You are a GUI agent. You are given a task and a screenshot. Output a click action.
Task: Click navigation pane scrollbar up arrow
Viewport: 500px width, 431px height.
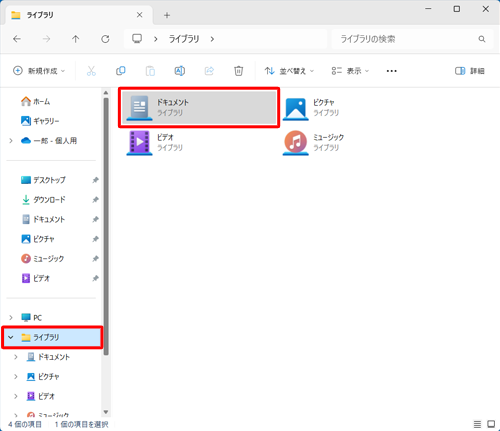click(106, 93)
